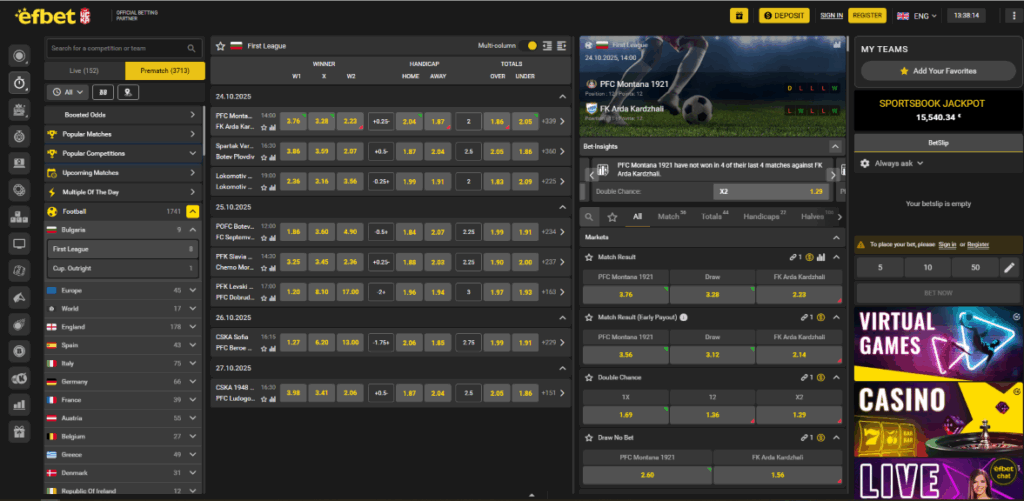Click the pencil icon to edit stakes

1007,268
